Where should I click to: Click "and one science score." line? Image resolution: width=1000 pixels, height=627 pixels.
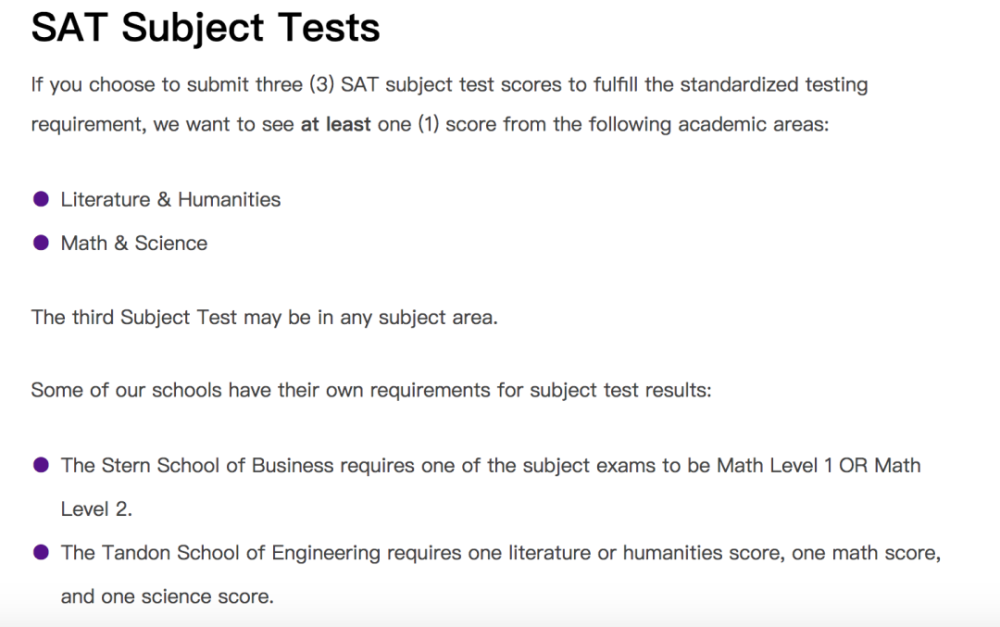coord(167,596)
